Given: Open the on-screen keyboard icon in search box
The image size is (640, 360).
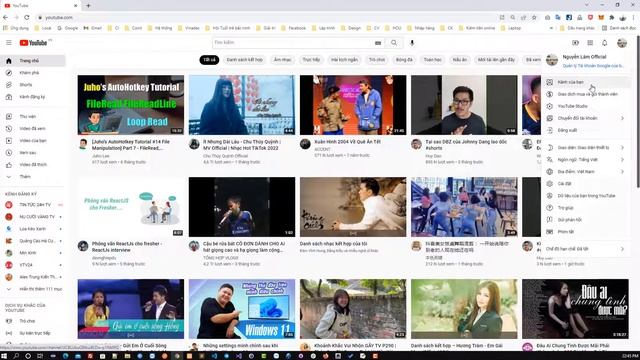Looking at the screenshot, I should [378, 42].
